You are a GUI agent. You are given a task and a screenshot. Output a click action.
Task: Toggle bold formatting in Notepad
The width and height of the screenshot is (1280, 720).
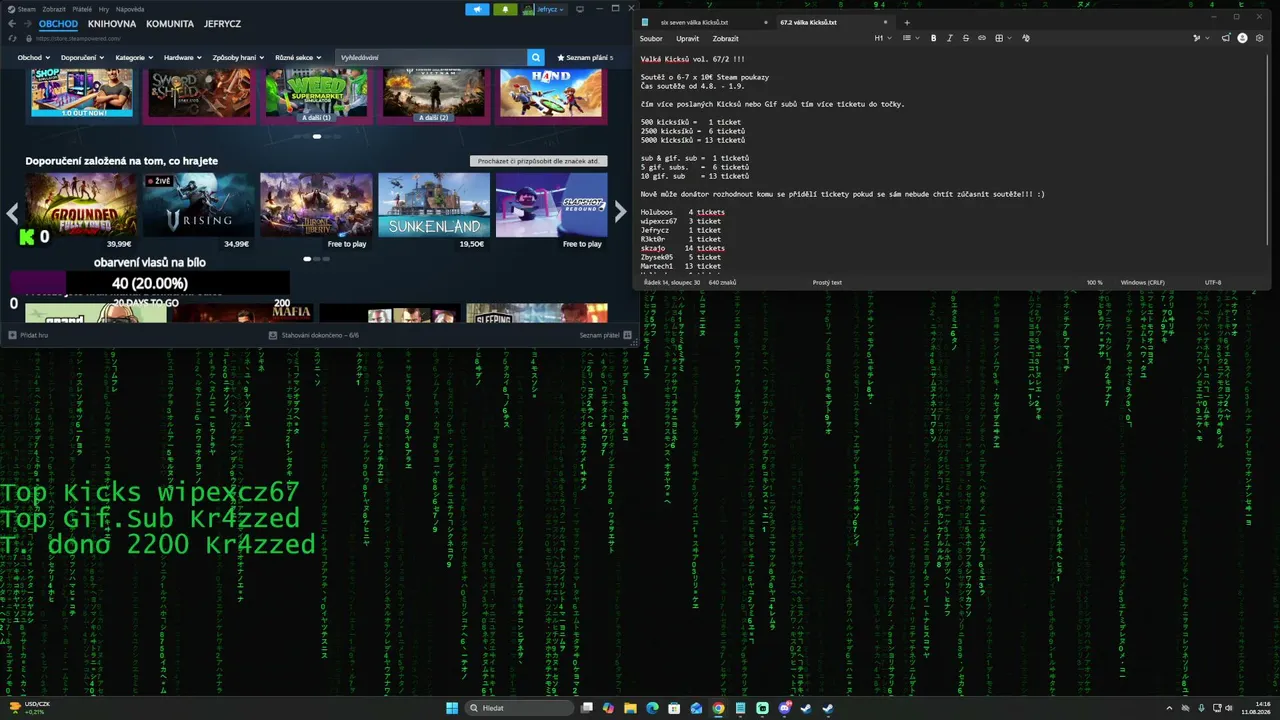934,38
